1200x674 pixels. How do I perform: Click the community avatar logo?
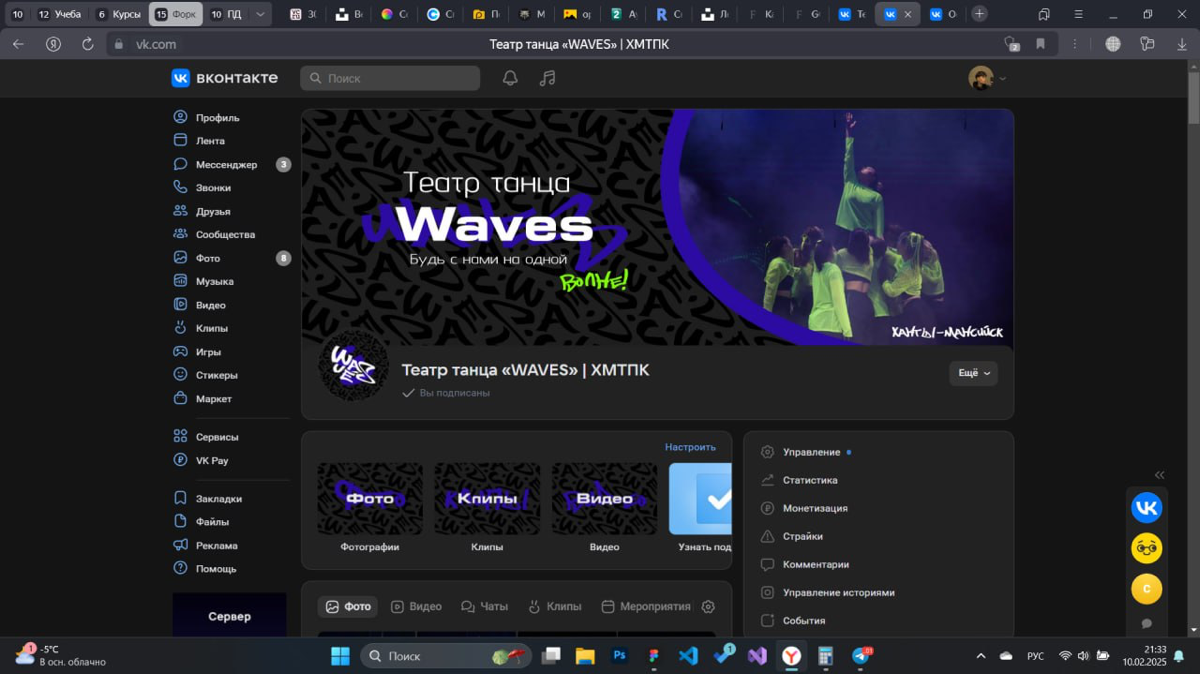(352, 364)
